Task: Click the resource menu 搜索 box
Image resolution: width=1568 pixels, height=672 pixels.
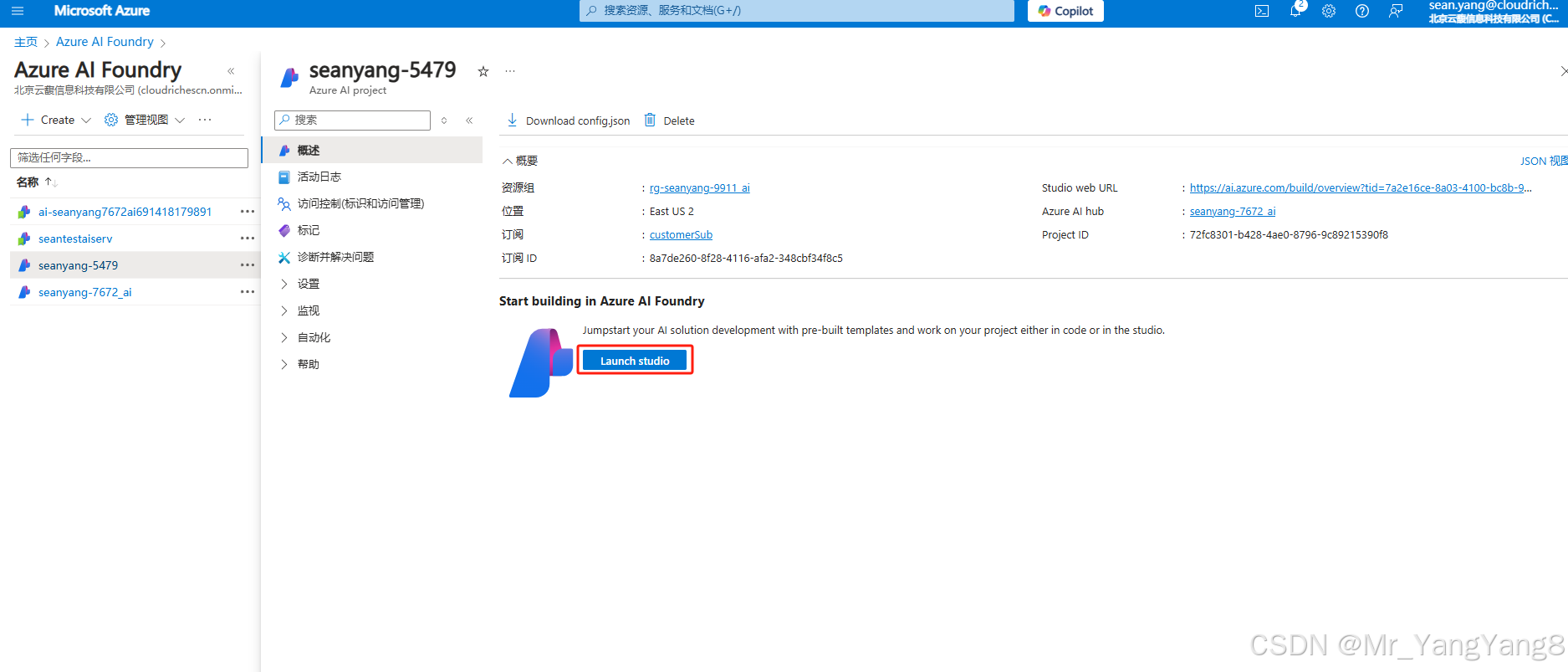Action: click(x=352, y=121)
